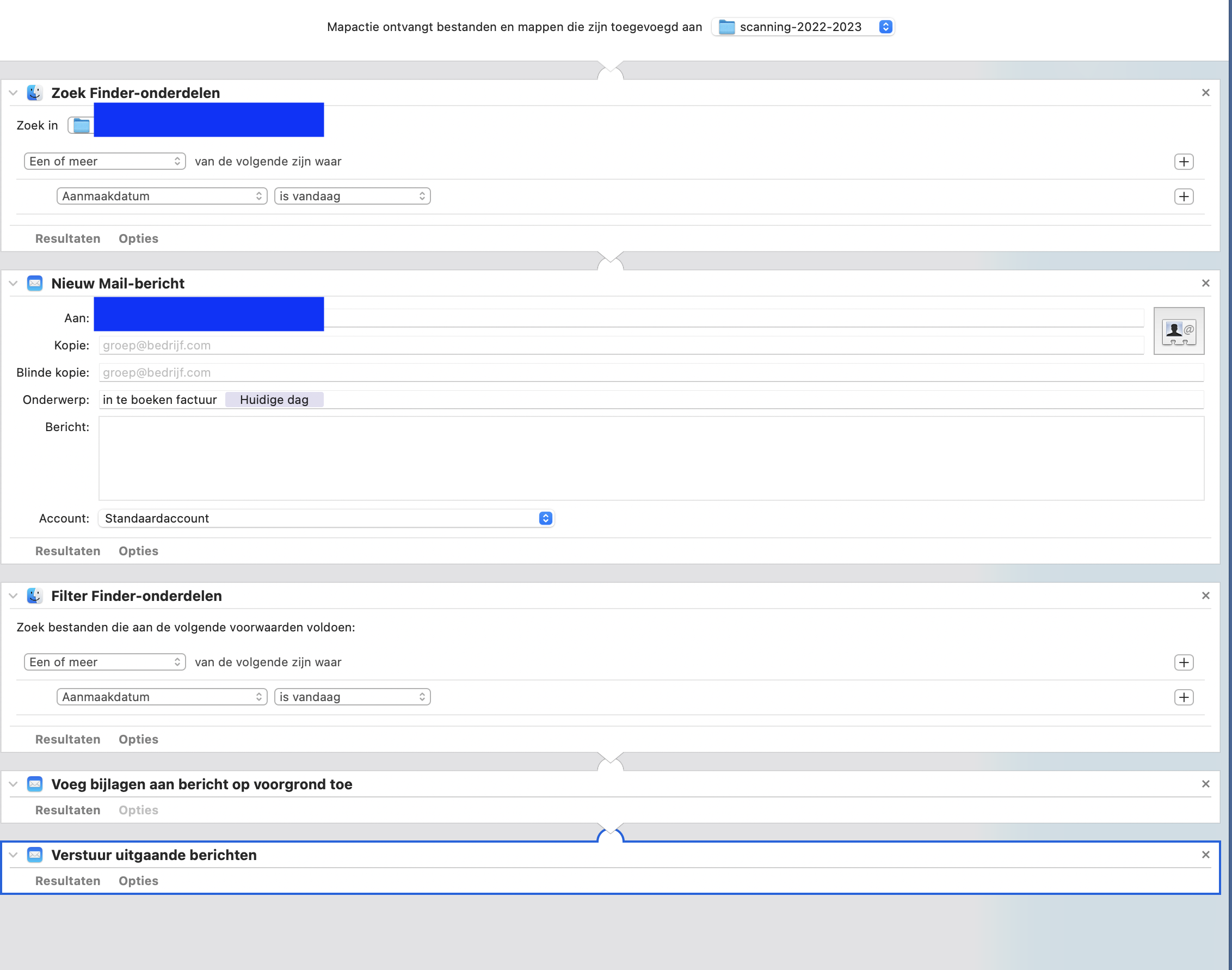Image resolution: width=1232 pixels, height=970 pixels.
Task: Collapse the Filter Finder-onderdelen action
Action: click(13, 595)
